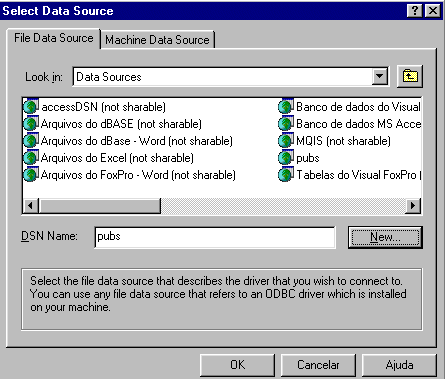Click the icon beside Banco de dados MS Acce
The width and height of the screenshot is (445, 379).
tap(286, 124)
